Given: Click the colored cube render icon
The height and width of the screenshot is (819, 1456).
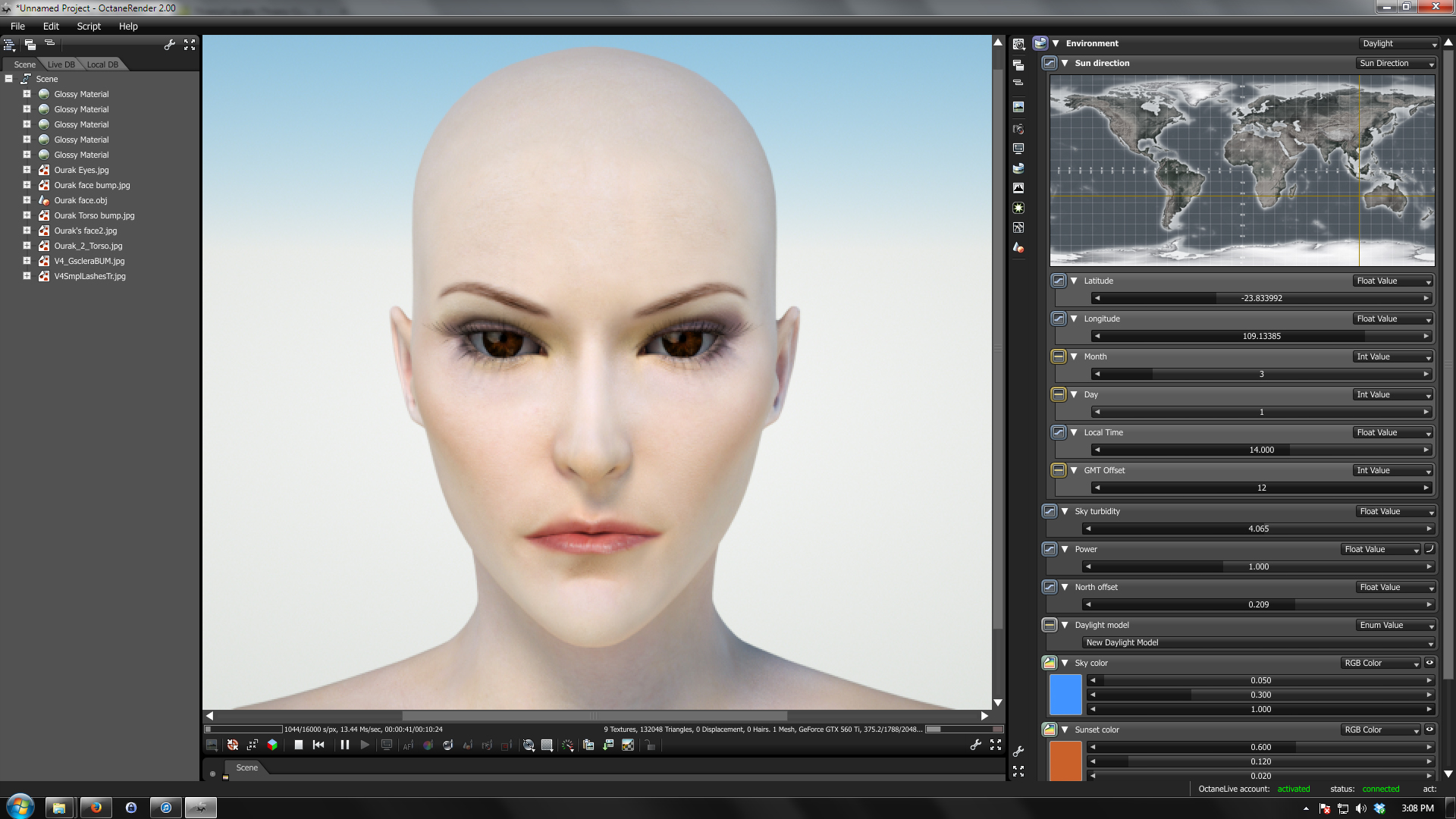Looking at the screenshot, I should 272,745.
